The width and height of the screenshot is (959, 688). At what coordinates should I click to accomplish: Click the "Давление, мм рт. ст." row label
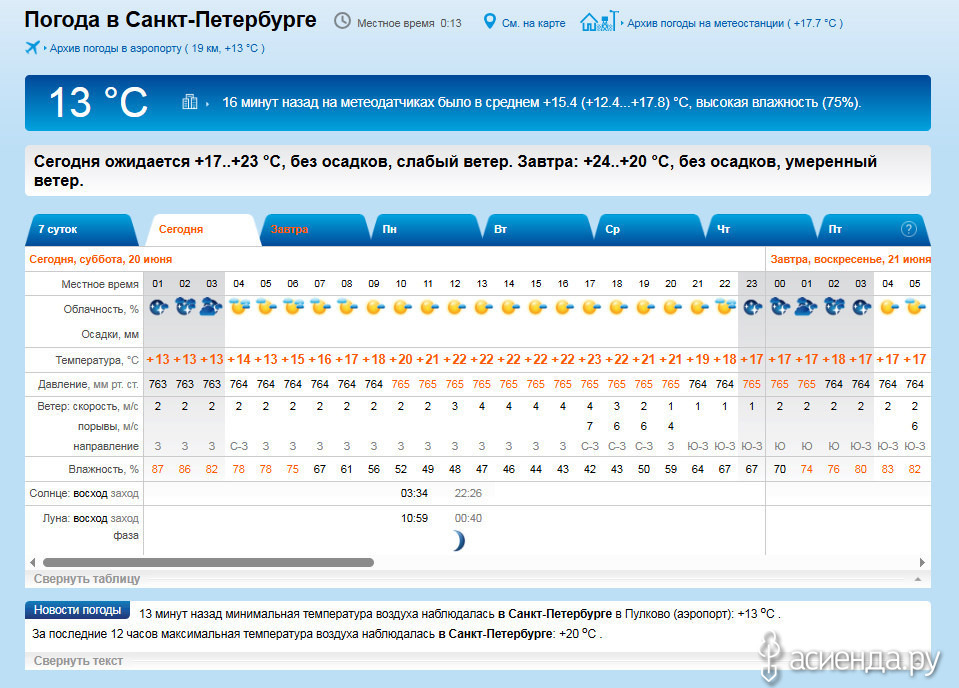coord(88,384)
